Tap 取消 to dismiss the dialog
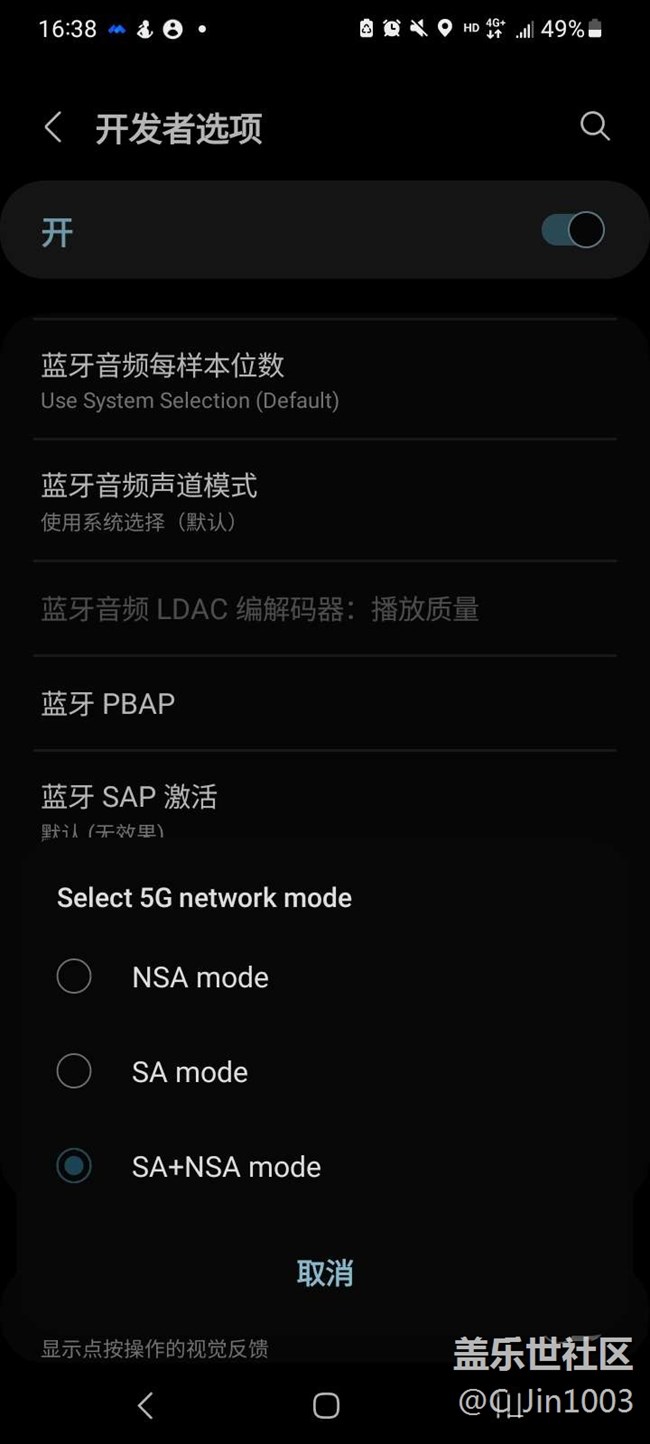The image size is (650, 1444). click(325, 1273)
